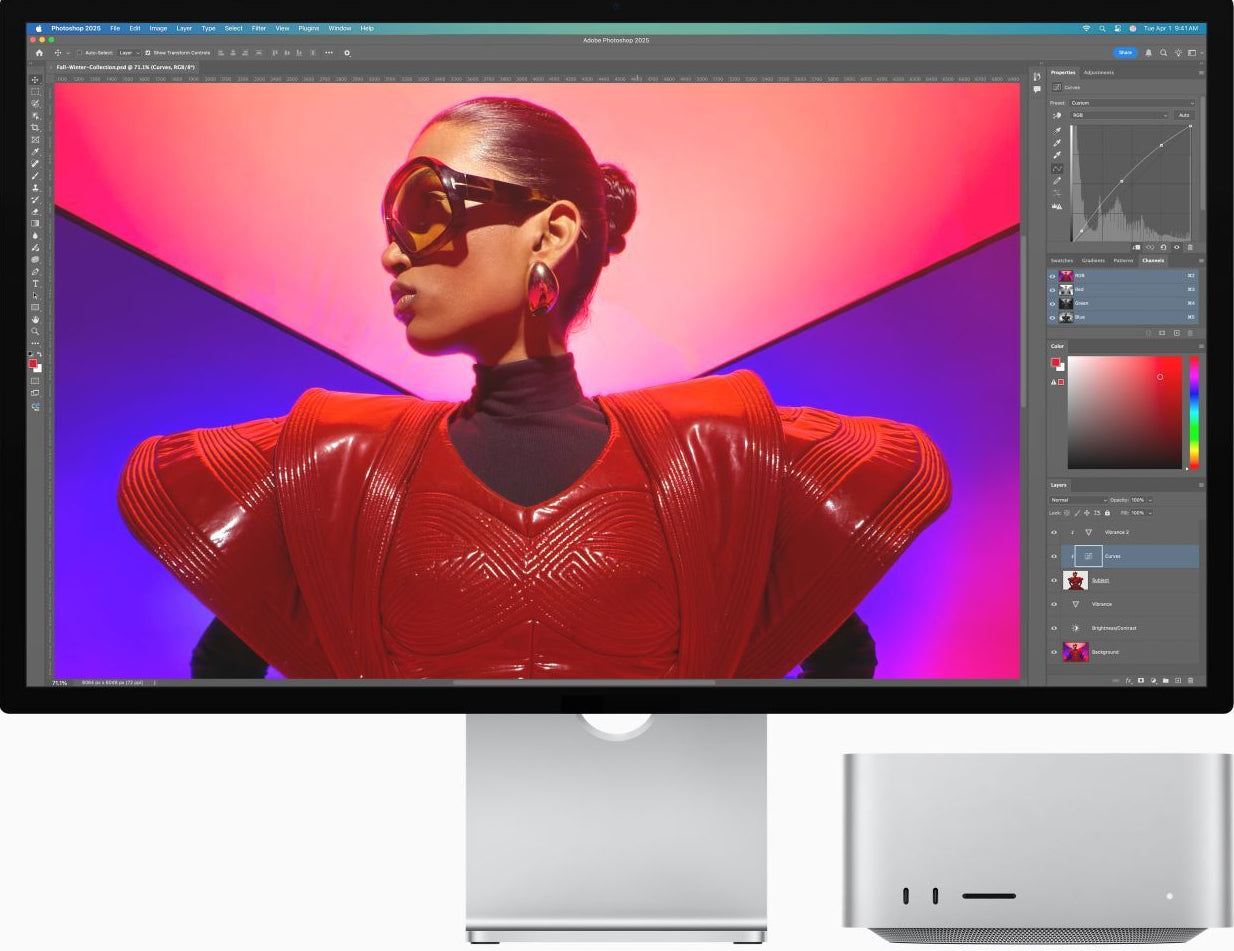
Task: Hide the Background layer
Action: pyautogui.click(x=1054, y=652)
